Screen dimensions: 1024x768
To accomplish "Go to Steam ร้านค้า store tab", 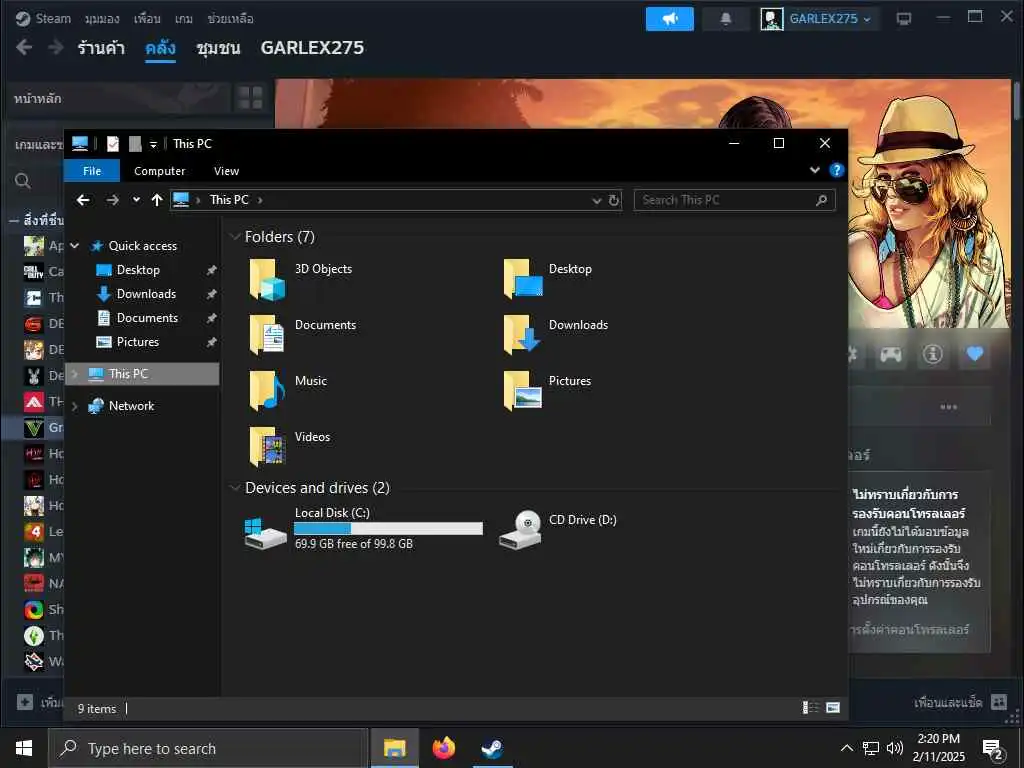I will (x=101, y=48).
